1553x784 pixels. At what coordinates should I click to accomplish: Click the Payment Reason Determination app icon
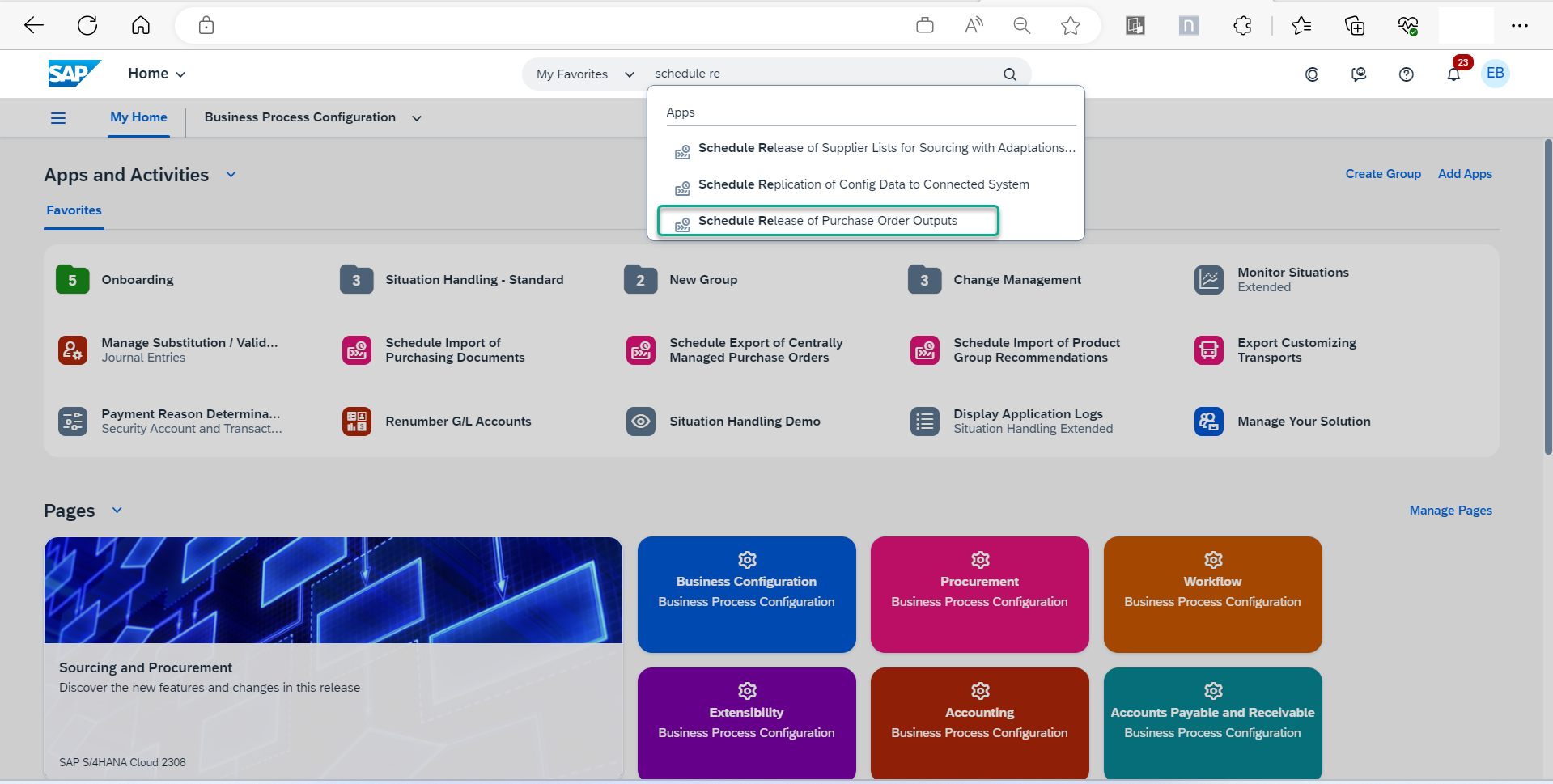coord(73,422)
